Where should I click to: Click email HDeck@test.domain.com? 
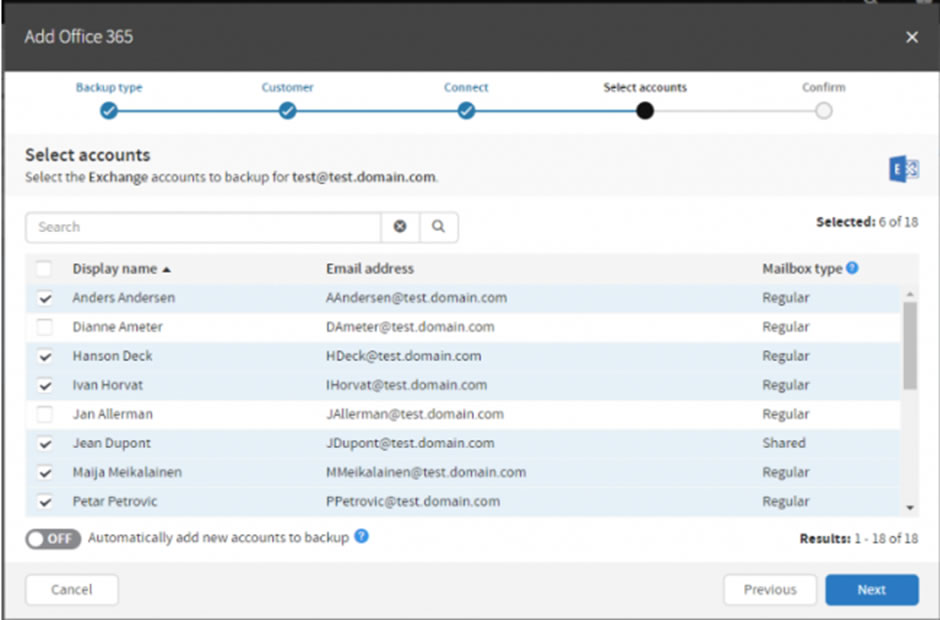point(403,356)
